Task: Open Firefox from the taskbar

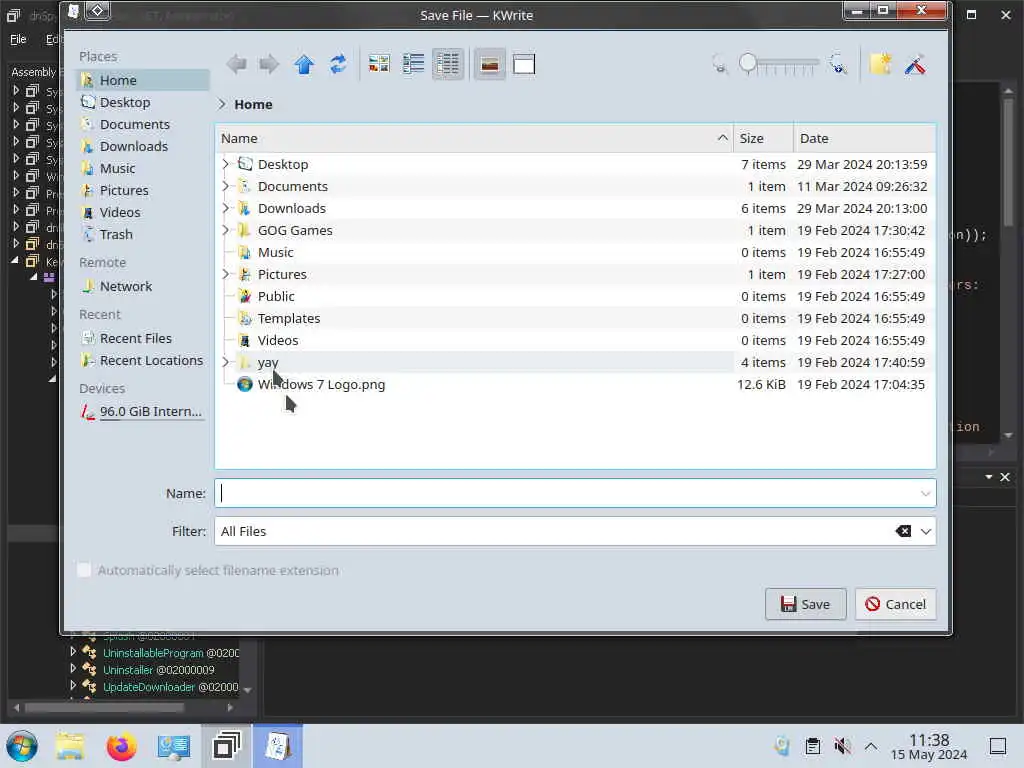Action: coord(121,746)
